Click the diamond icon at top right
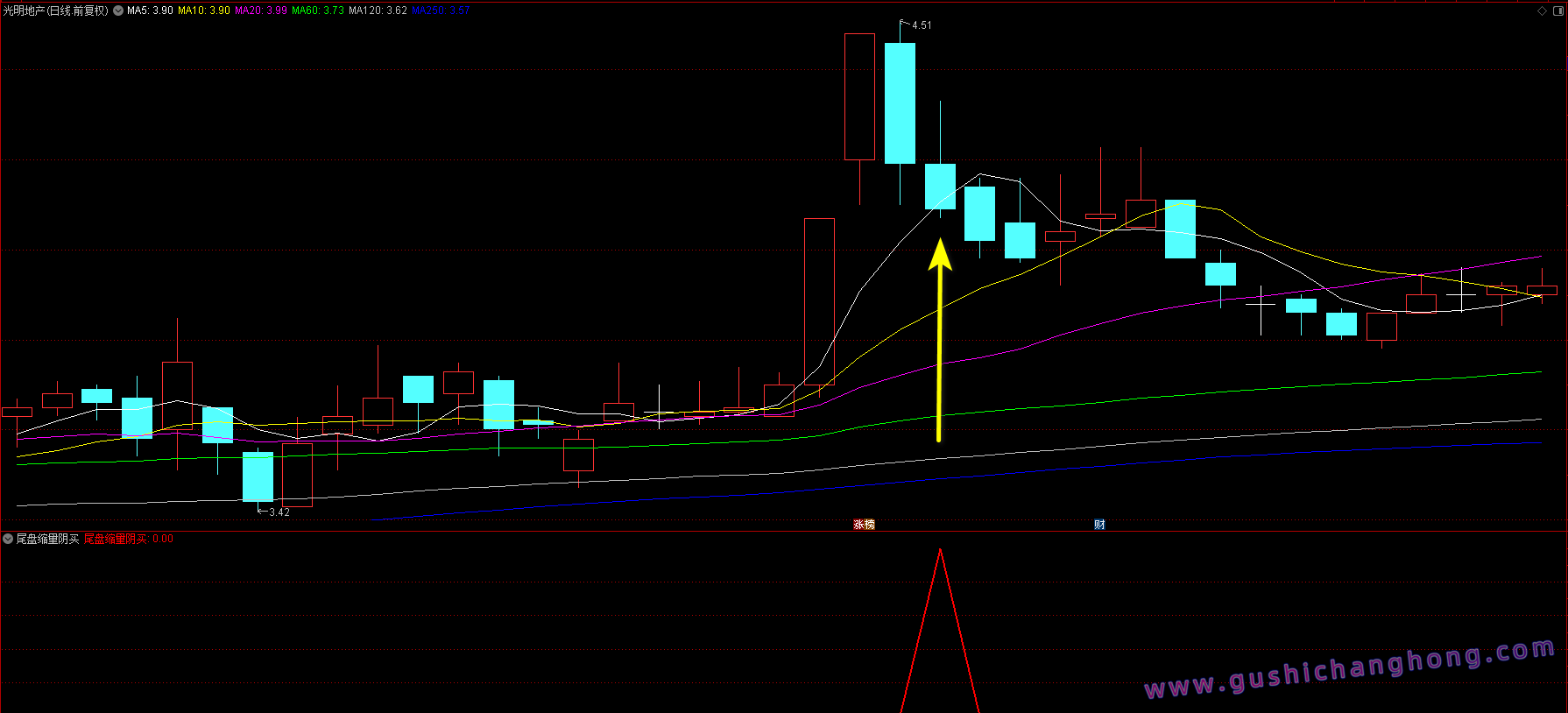Image resolution: width=1568 pixels, height=713 pixels. tap(1543, 11)
